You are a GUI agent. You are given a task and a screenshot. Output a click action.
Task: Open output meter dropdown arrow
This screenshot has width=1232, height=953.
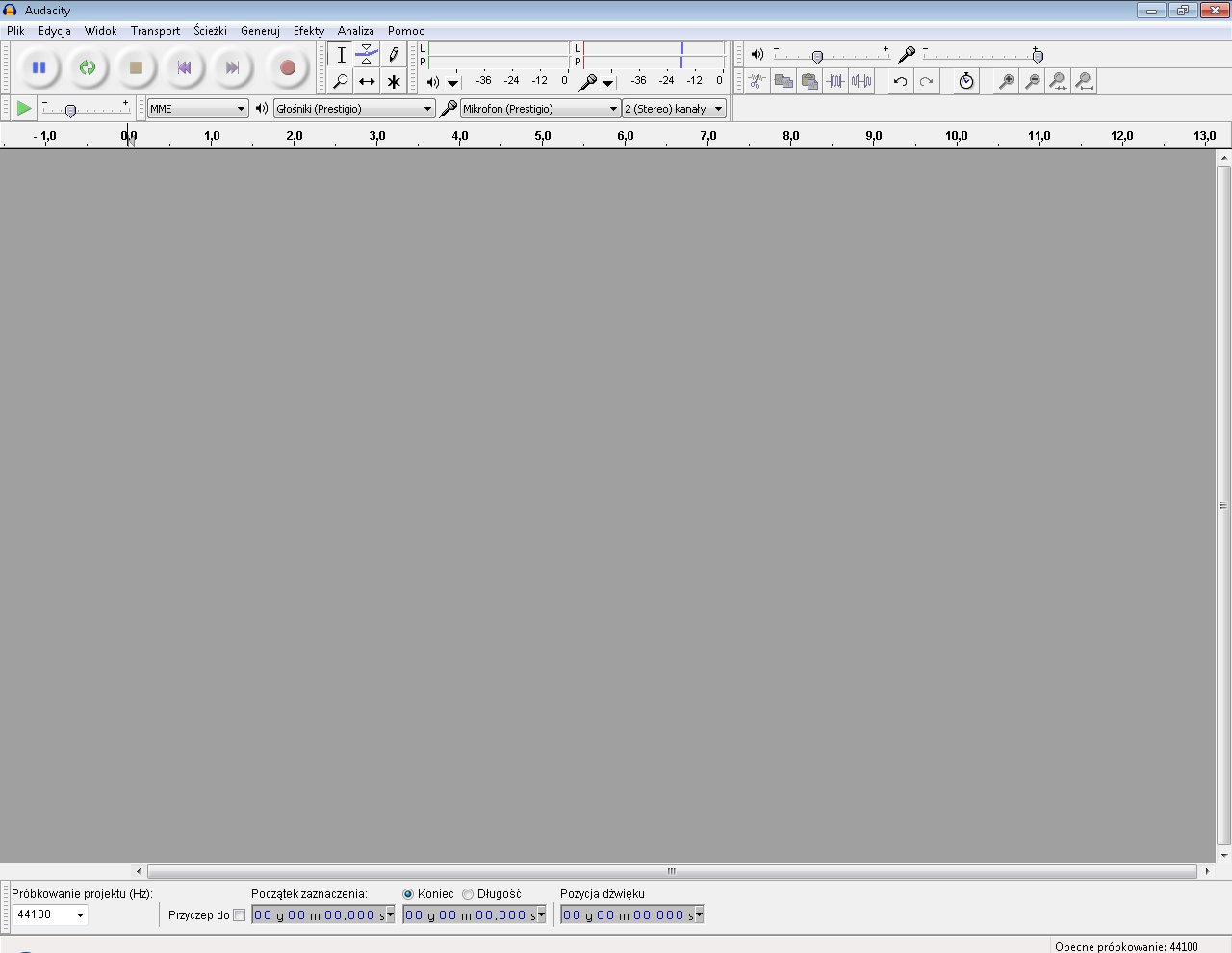pos(453,83)
